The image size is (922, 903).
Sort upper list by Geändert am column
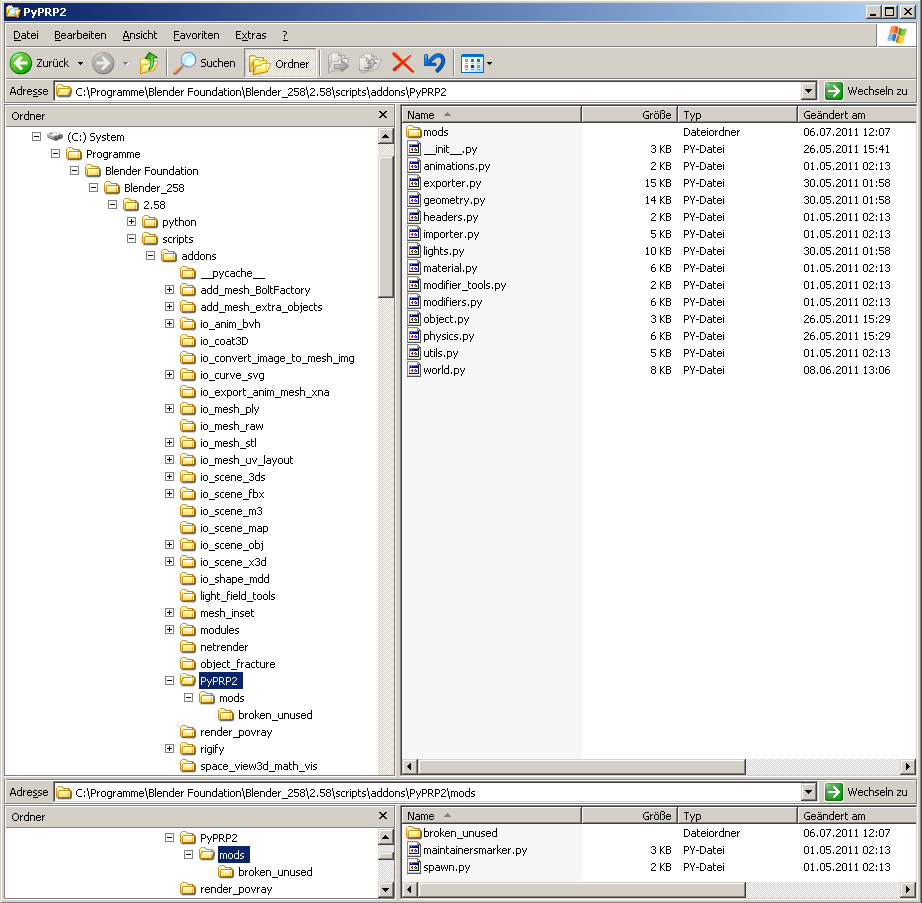tap(857, 115)
